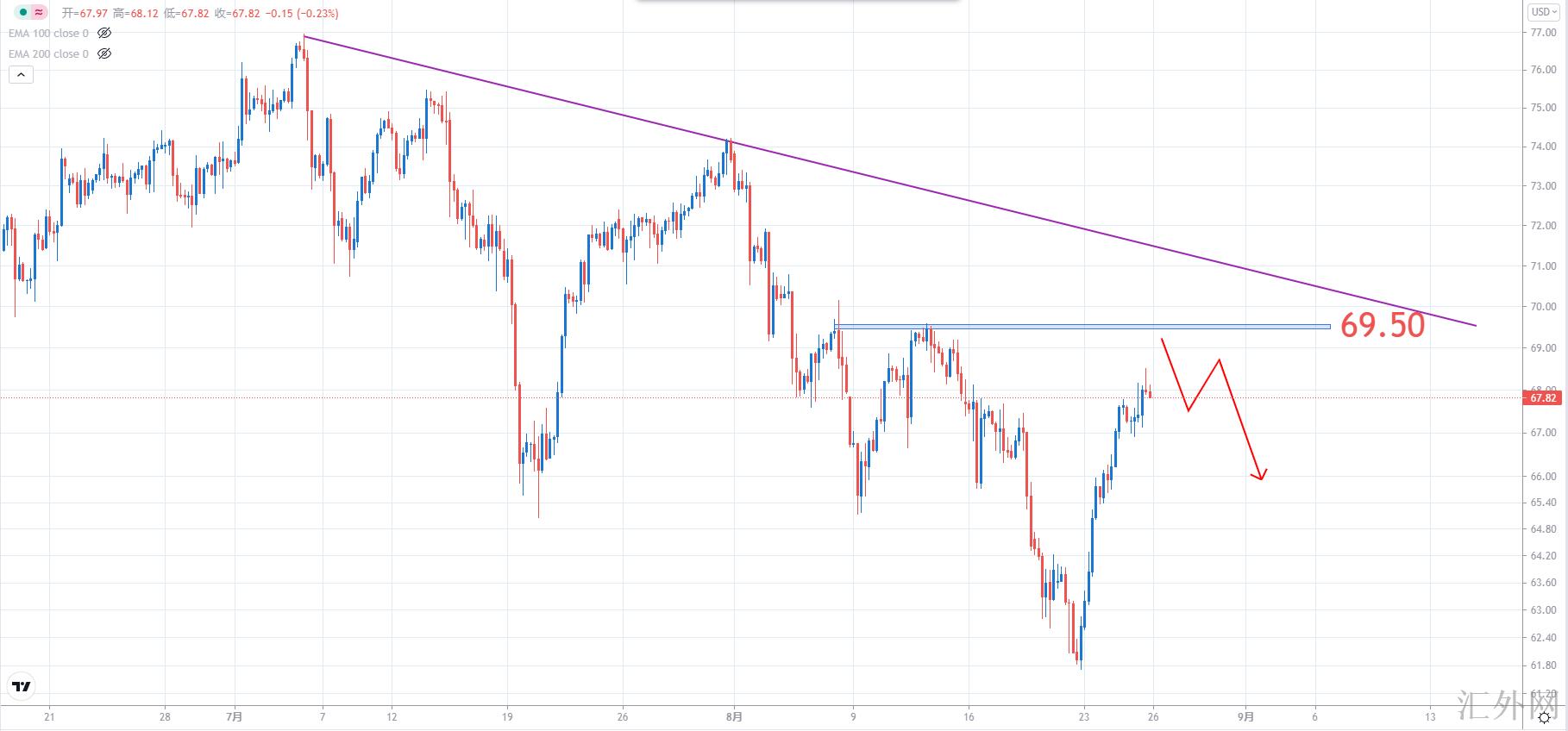Click the 67.82 current price label
Image resolution: width=1568 pixels, height=731 pixels.
[x=1543, y=398]
